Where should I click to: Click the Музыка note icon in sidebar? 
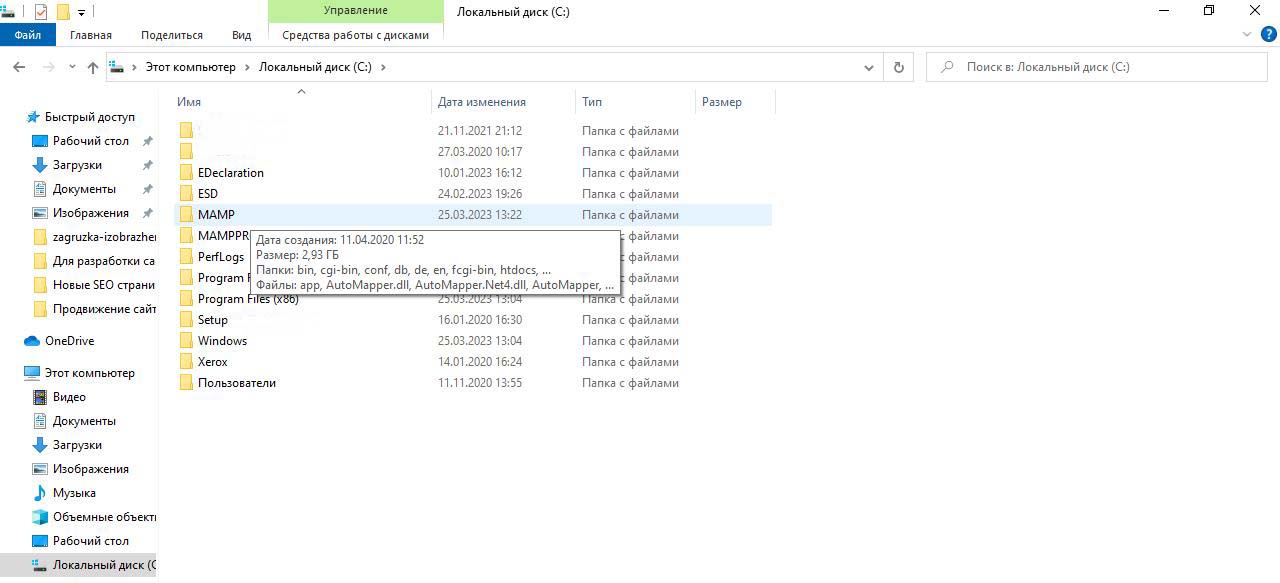40,493
